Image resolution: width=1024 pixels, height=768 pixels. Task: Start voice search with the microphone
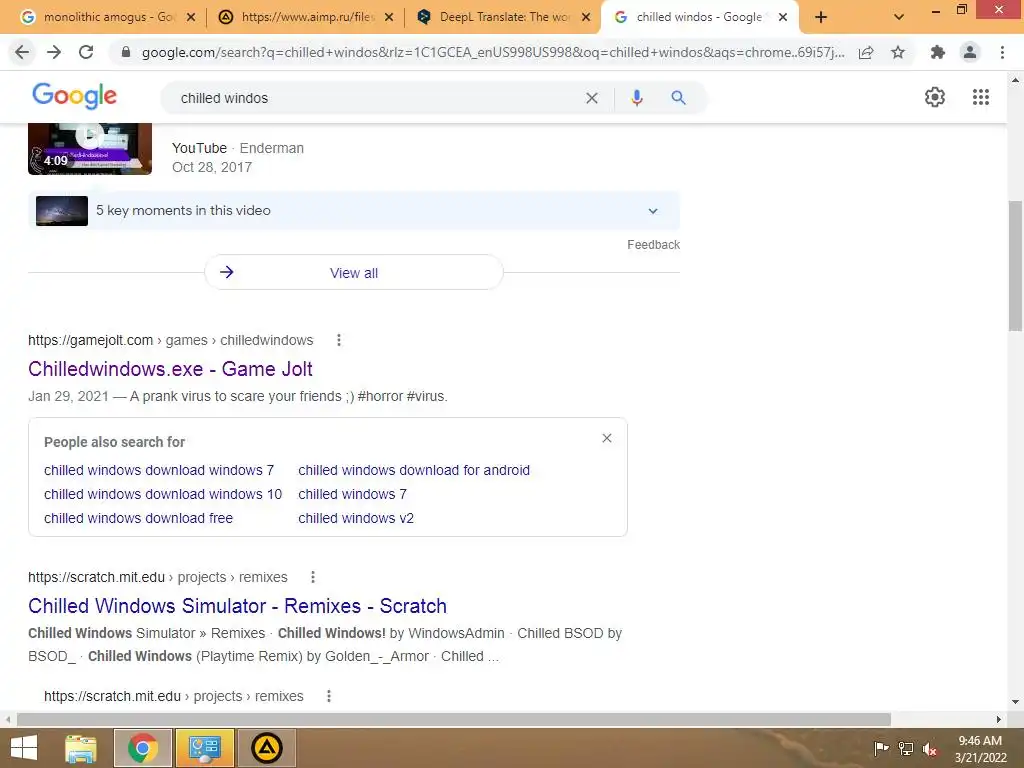[637, 98]
